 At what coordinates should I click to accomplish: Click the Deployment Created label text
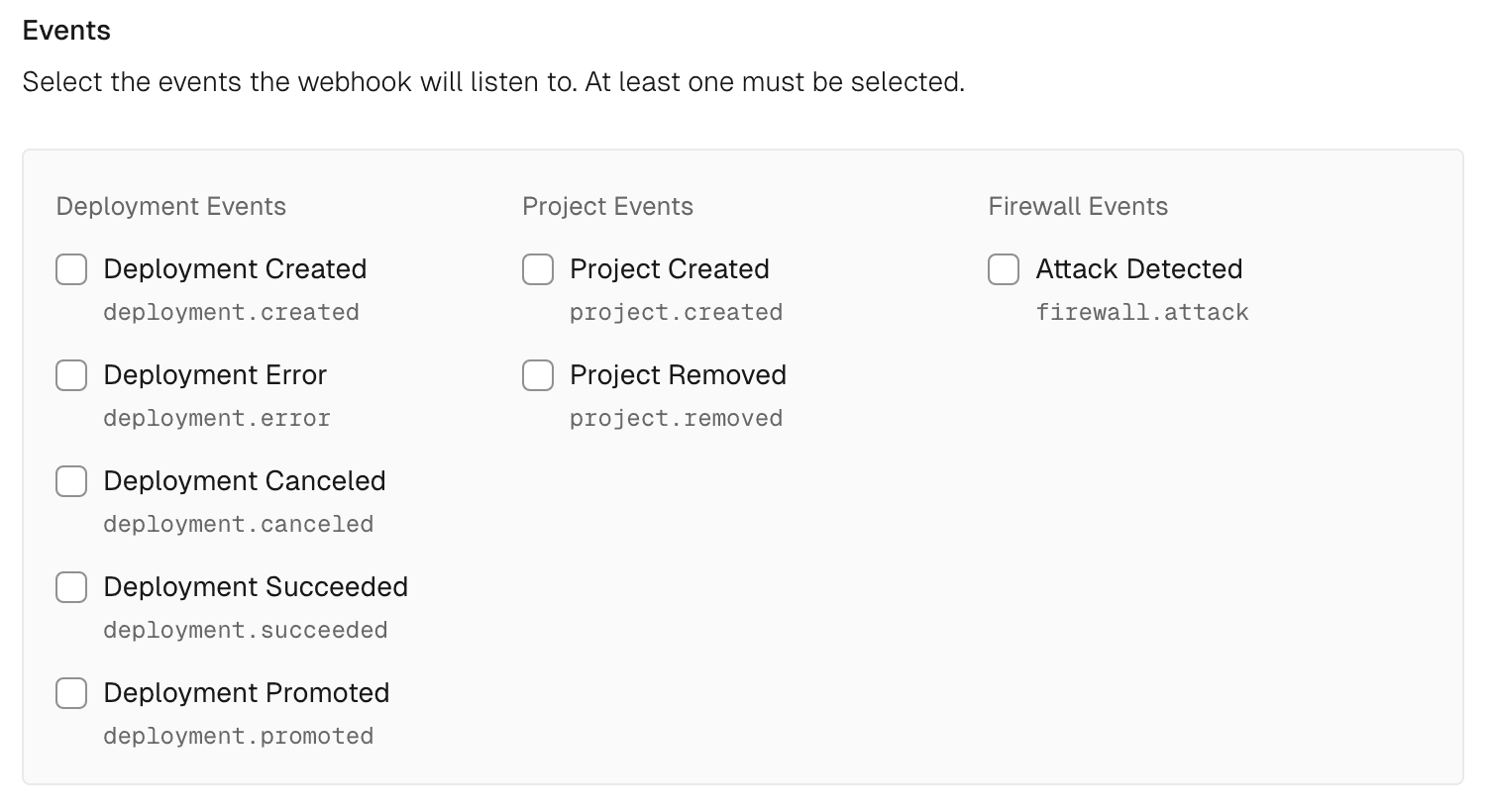(235, 268)
